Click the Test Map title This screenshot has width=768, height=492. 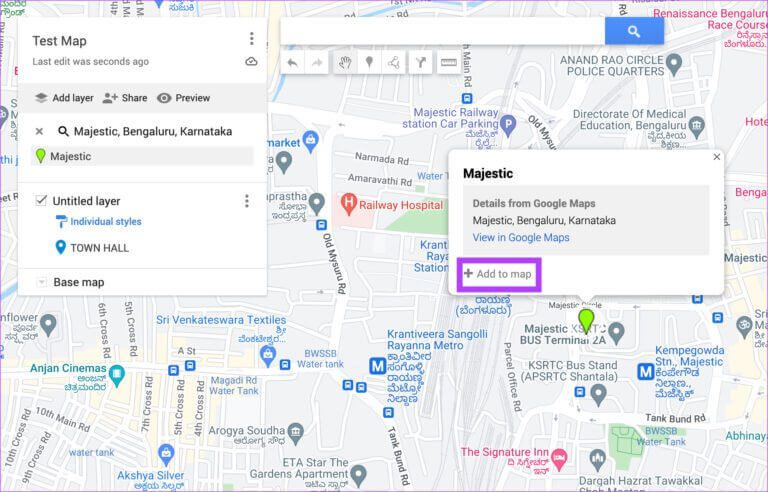[x=59, y=41]
